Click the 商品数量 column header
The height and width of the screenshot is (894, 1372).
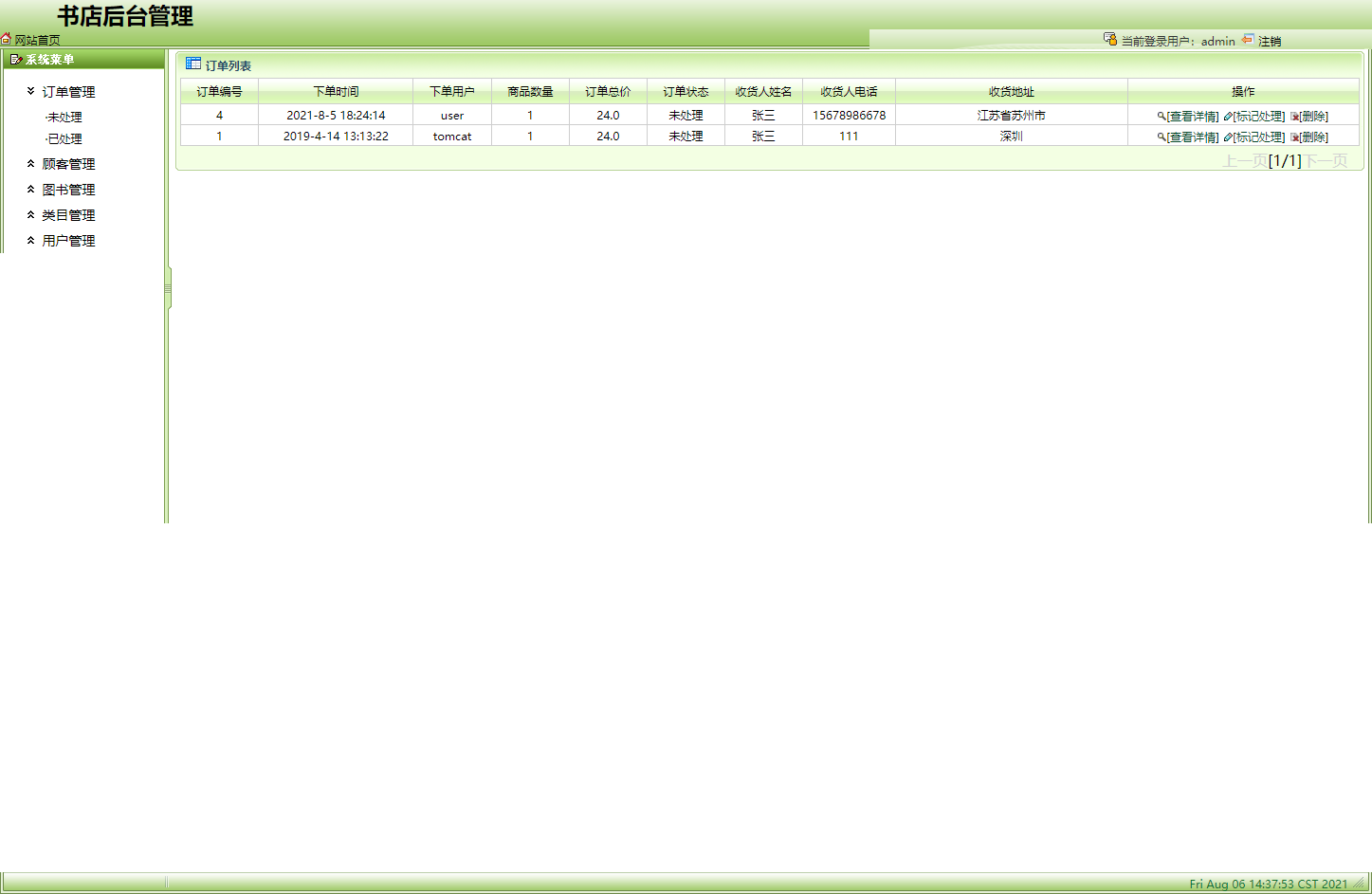530,92
